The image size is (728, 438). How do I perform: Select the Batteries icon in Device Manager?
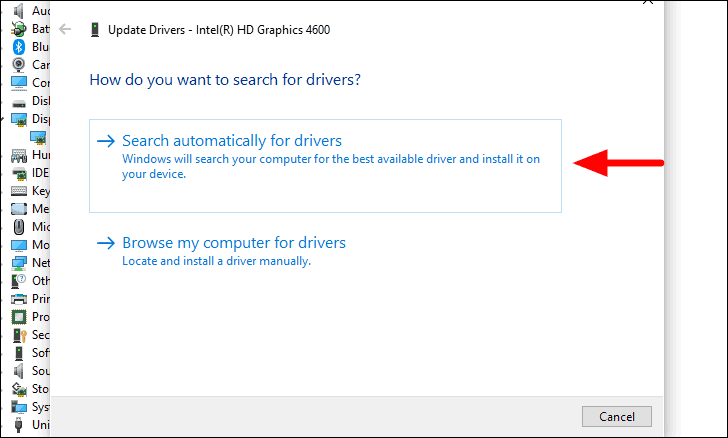19,29
